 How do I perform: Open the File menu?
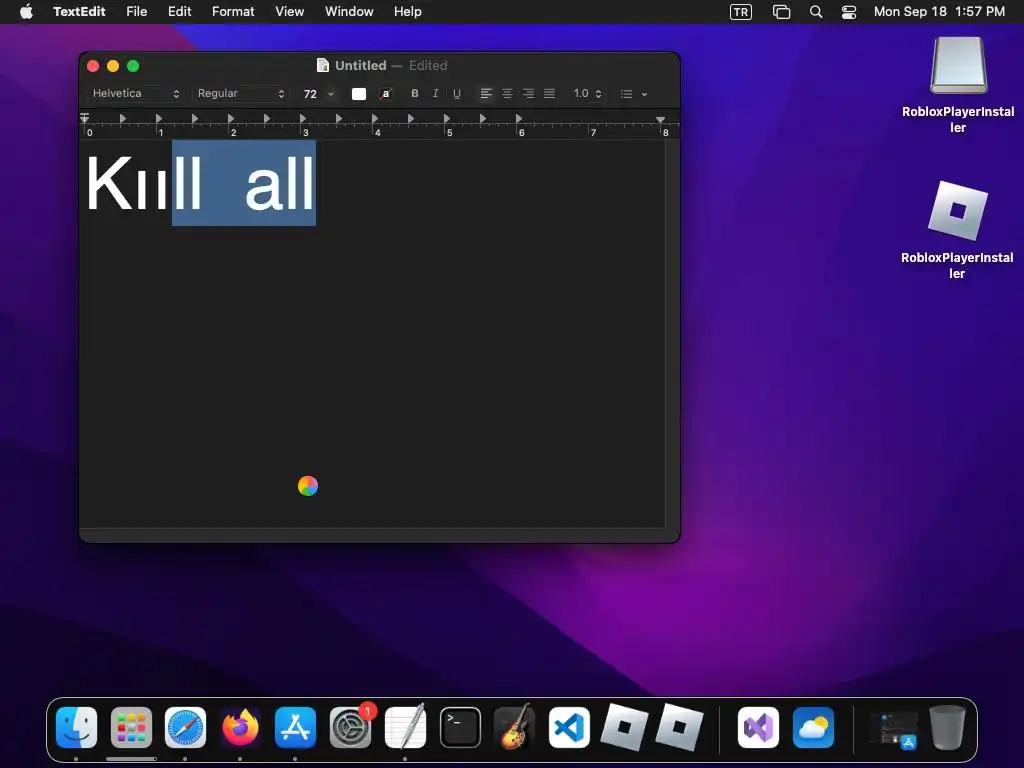136,12
